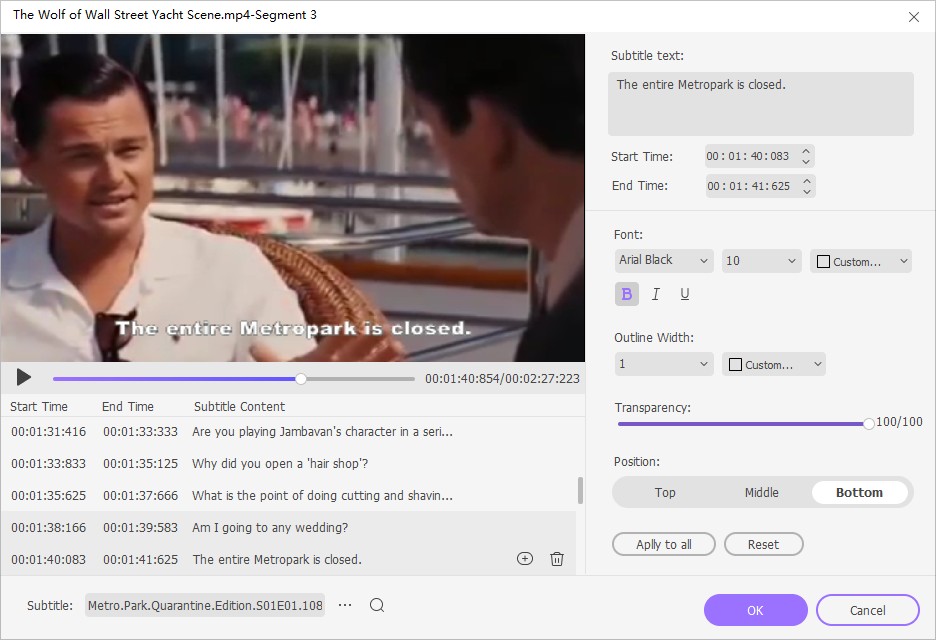Screen dimensions: 936x640
Task: Confirm changes with OK
Action: 755,610
